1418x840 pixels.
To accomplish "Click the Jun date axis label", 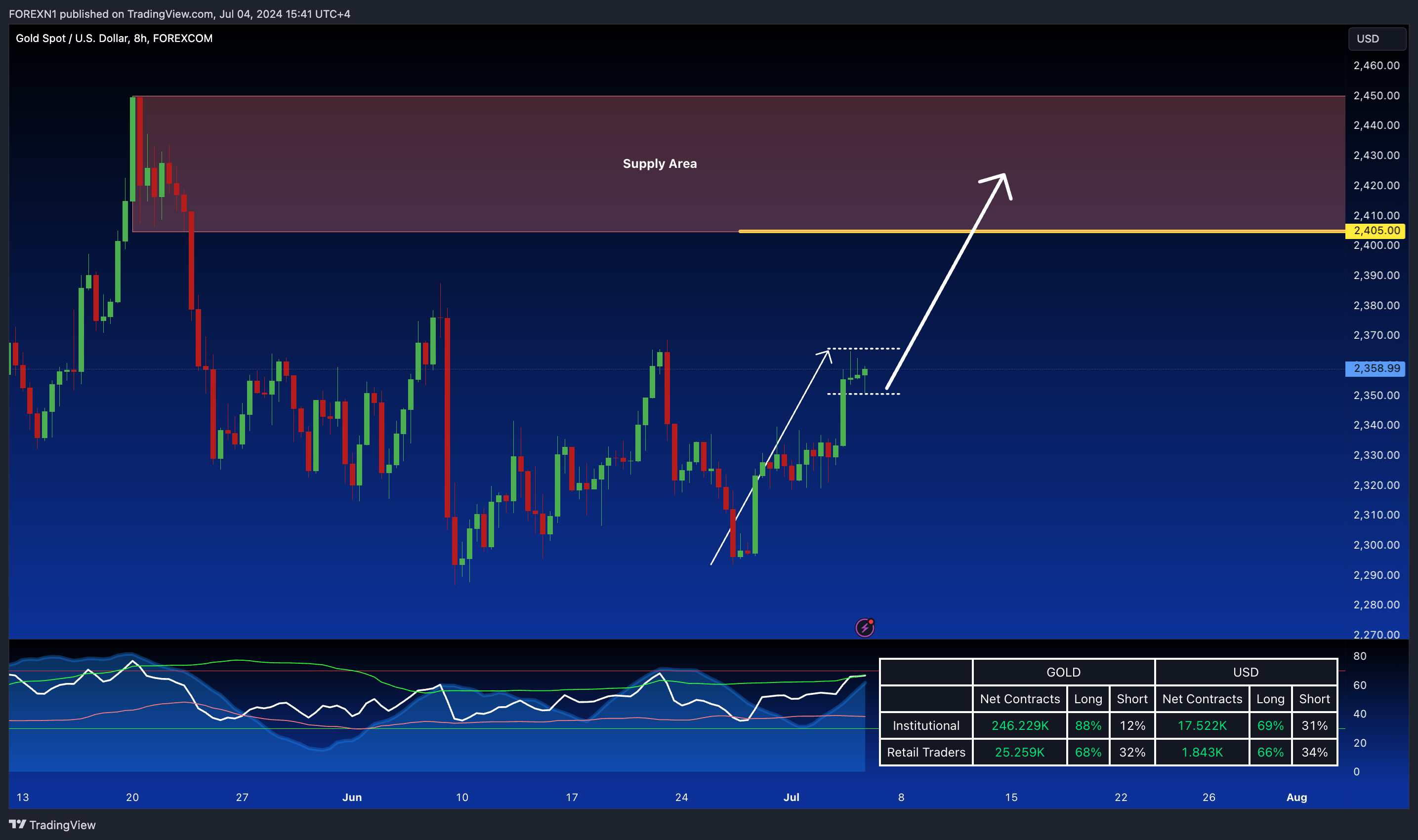I will point(352,797).
